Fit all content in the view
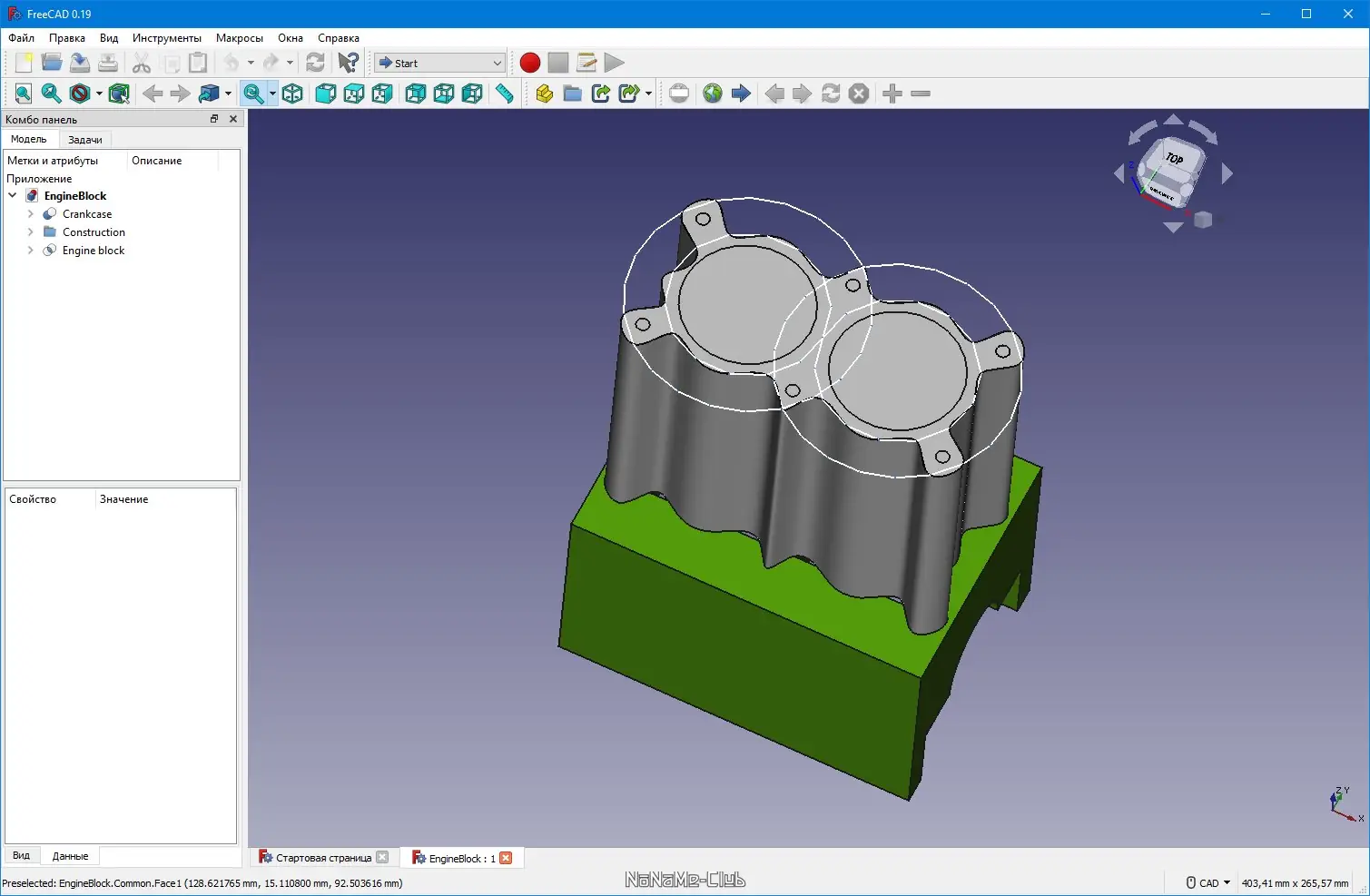 [24, 94]
